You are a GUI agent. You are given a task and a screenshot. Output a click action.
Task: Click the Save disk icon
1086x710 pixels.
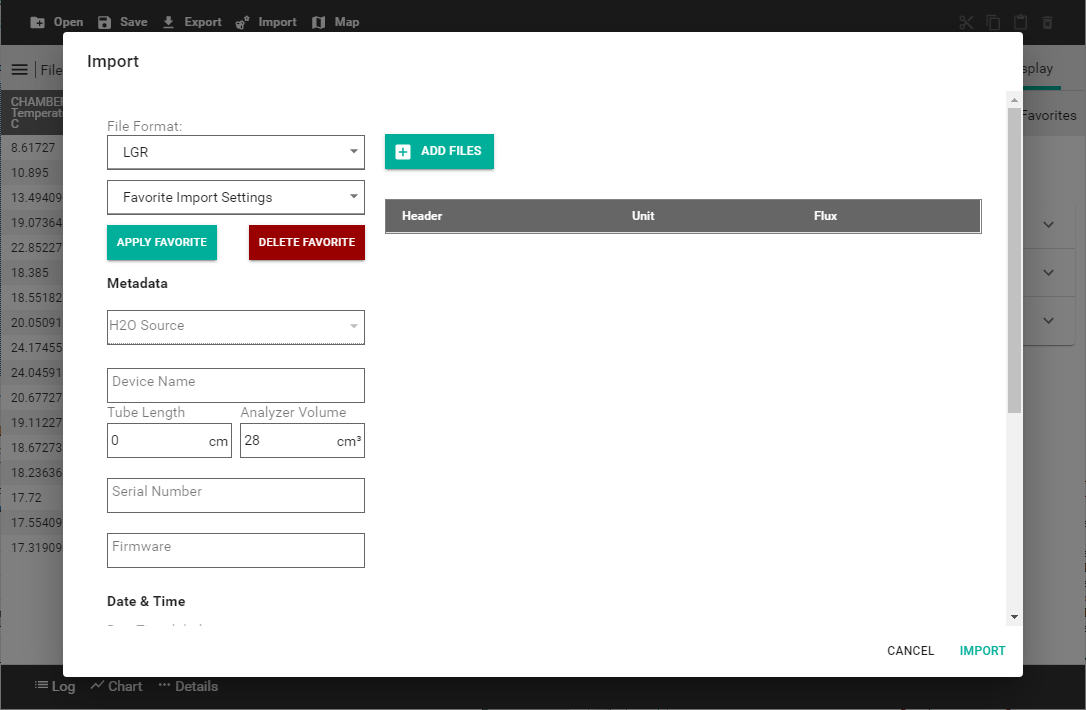pyautogui.click(x=105, y=22)
